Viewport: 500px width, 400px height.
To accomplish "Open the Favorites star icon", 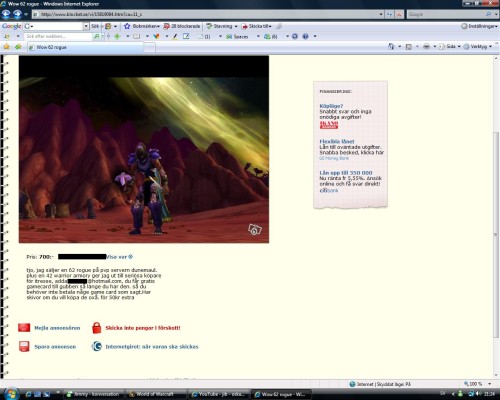I will [x=6, y=47].
